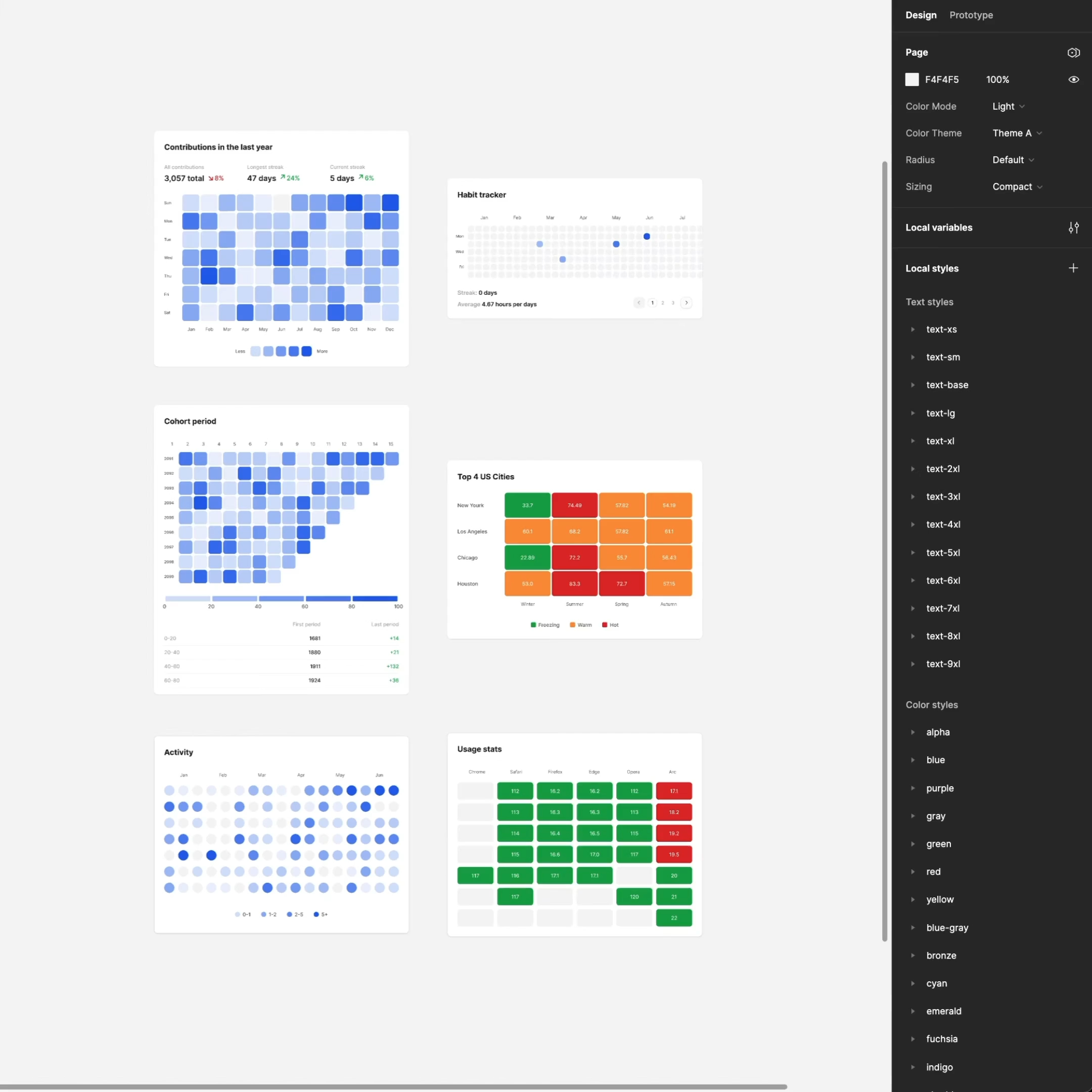Open the Sizing Compact dropdown

[1016, 187]
